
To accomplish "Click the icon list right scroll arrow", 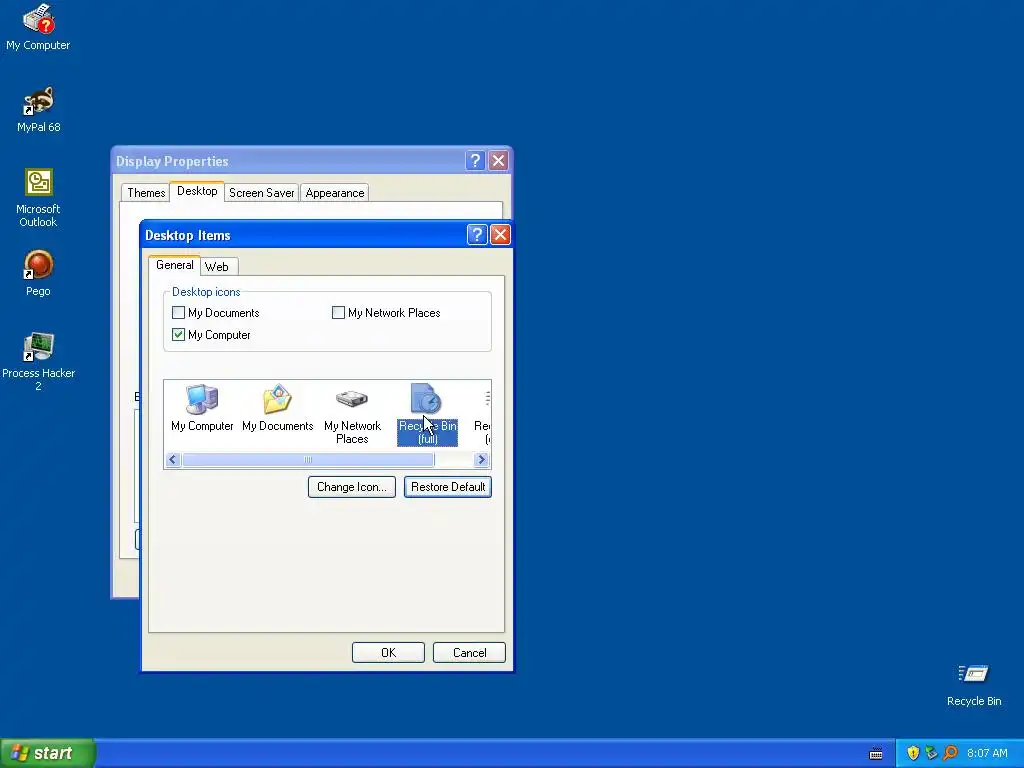I will pyautogui.click(x=482, y=460).
